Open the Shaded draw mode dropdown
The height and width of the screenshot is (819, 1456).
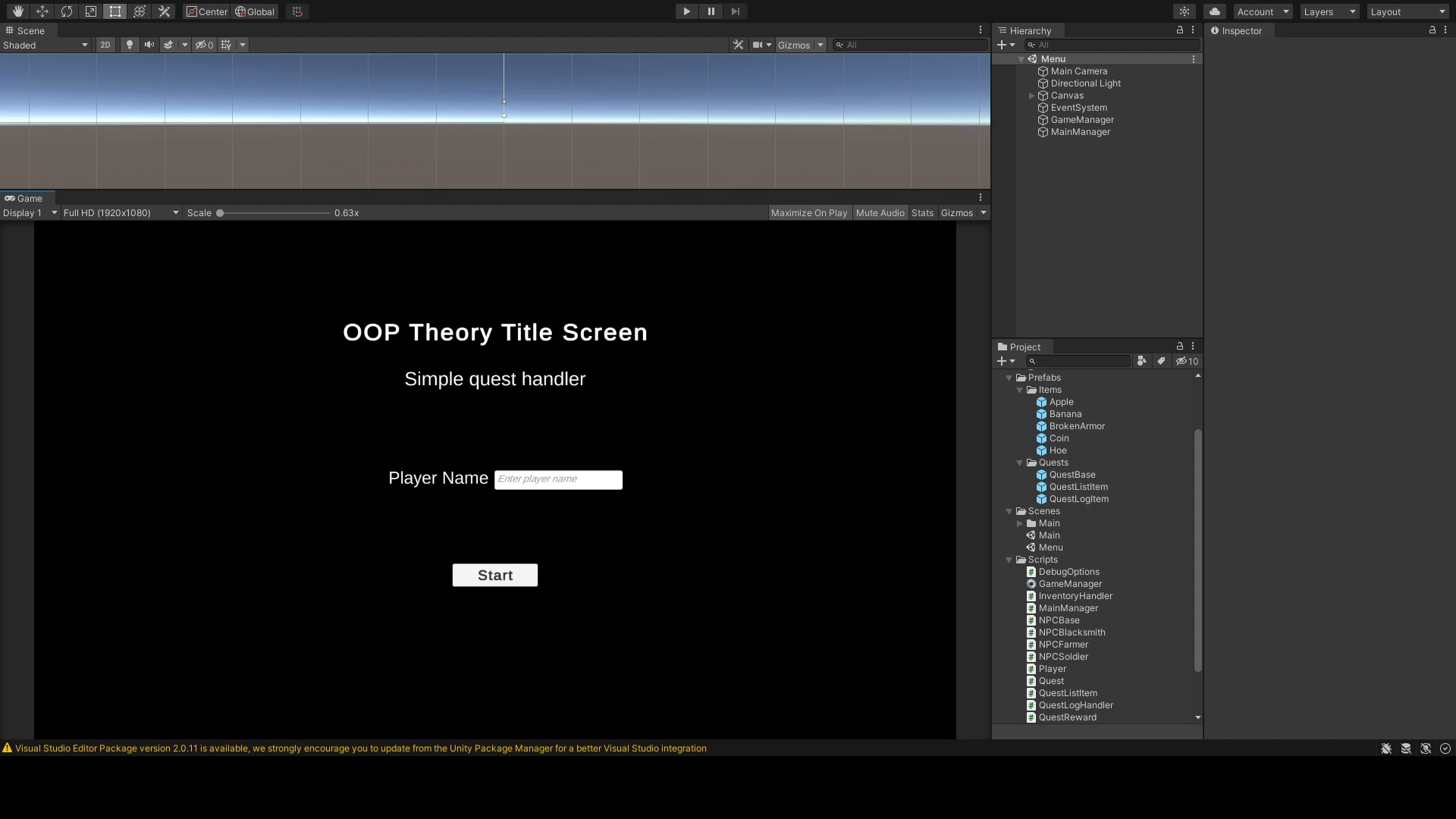[x=45, y=45]
